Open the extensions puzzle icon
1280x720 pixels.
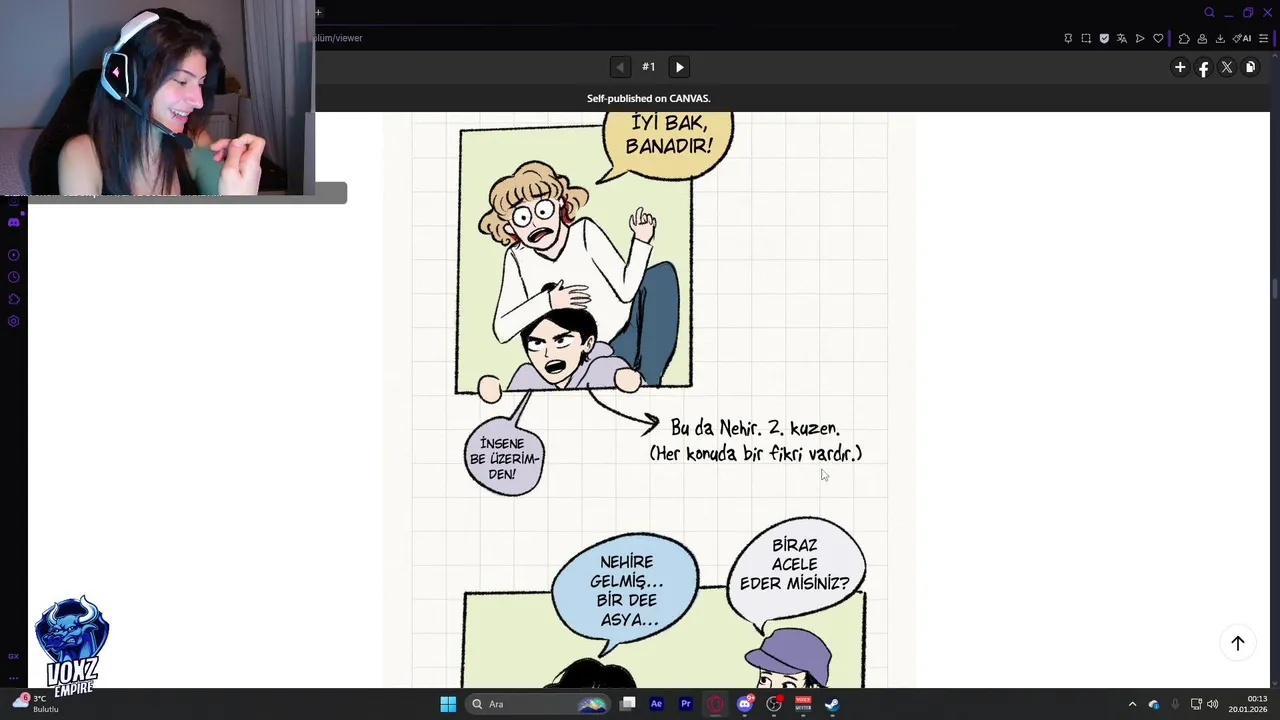coord(1184,38)
